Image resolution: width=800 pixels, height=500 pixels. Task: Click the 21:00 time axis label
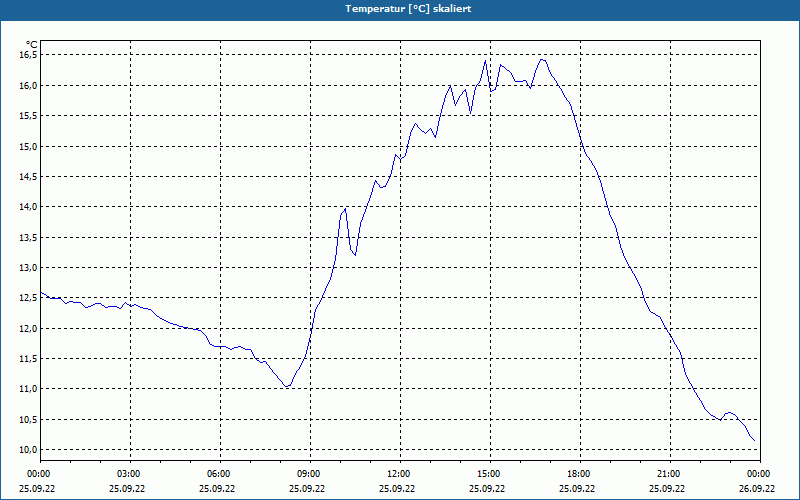pyautogui.click(x=670, y=474)
